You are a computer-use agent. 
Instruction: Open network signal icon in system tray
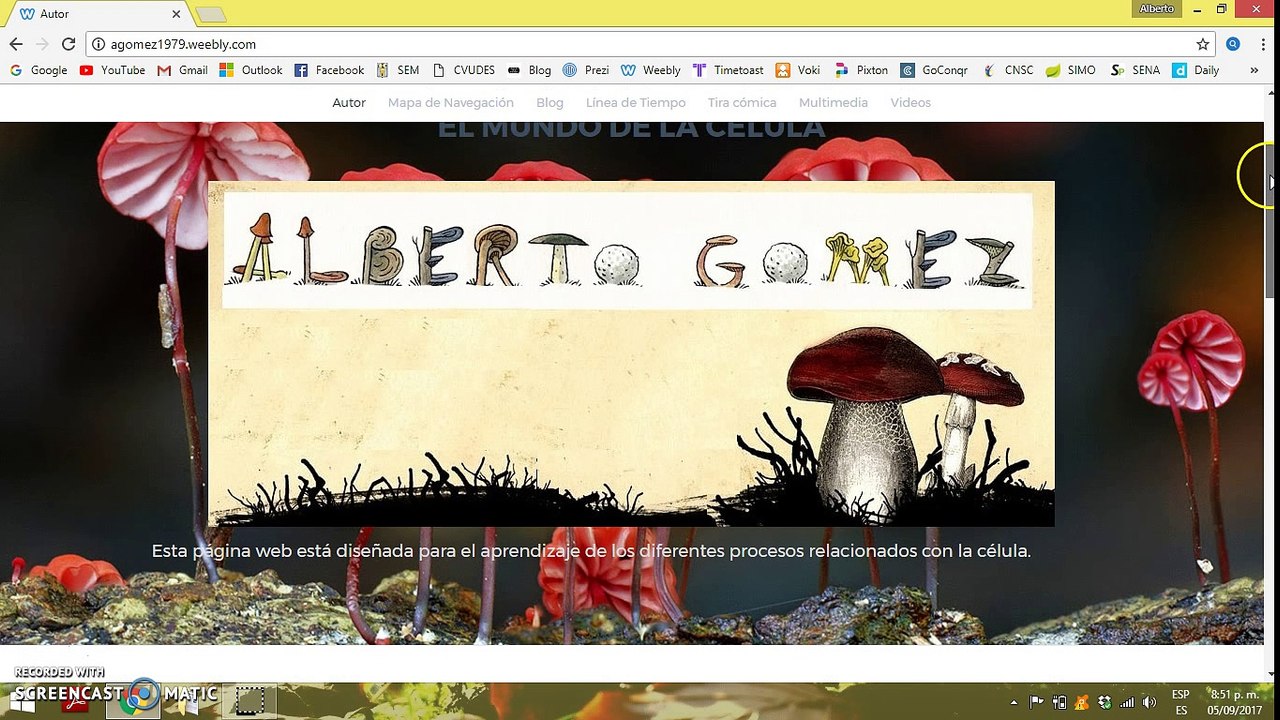point(1127,702)
